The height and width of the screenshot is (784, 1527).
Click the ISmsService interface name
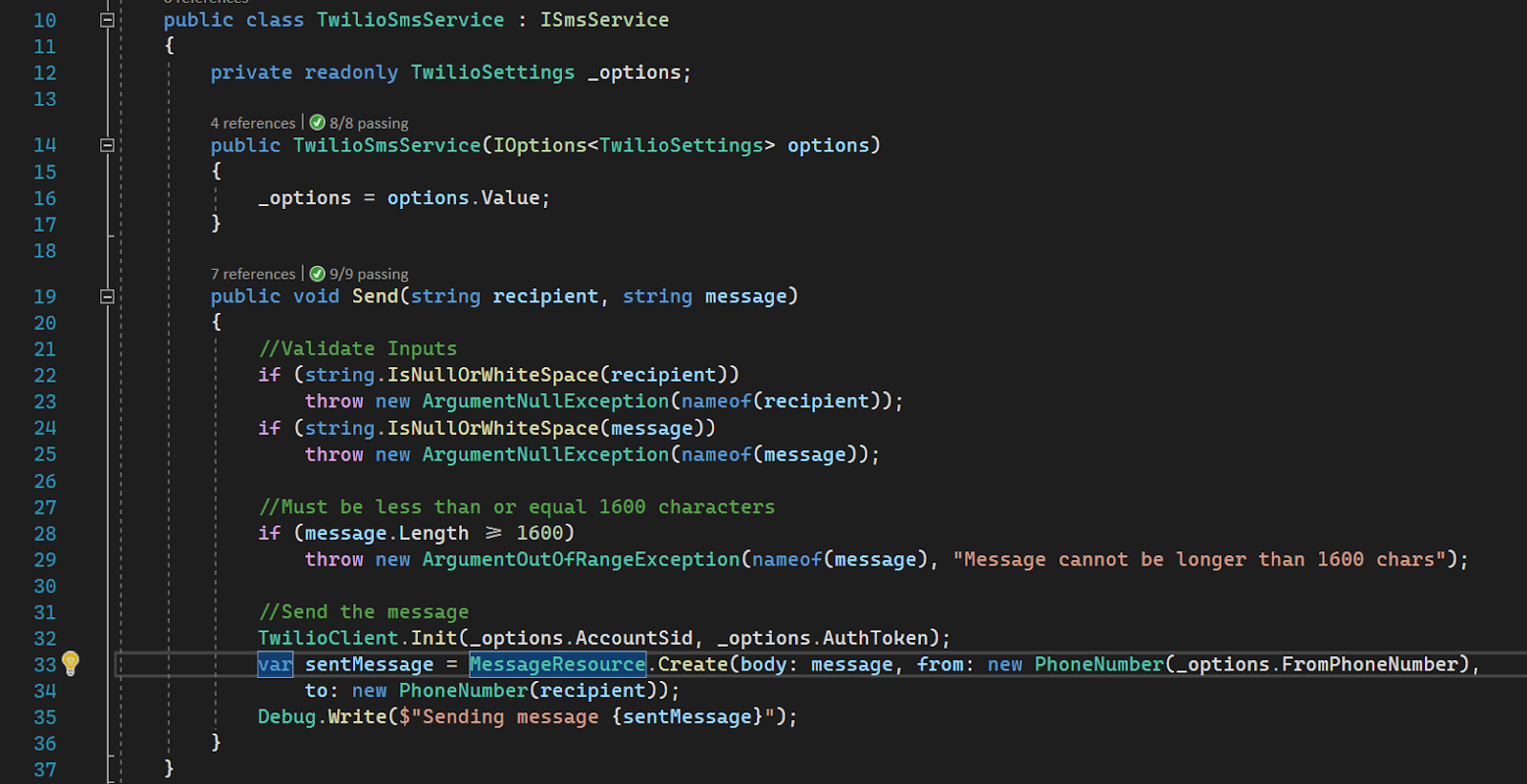click(604, 20)
